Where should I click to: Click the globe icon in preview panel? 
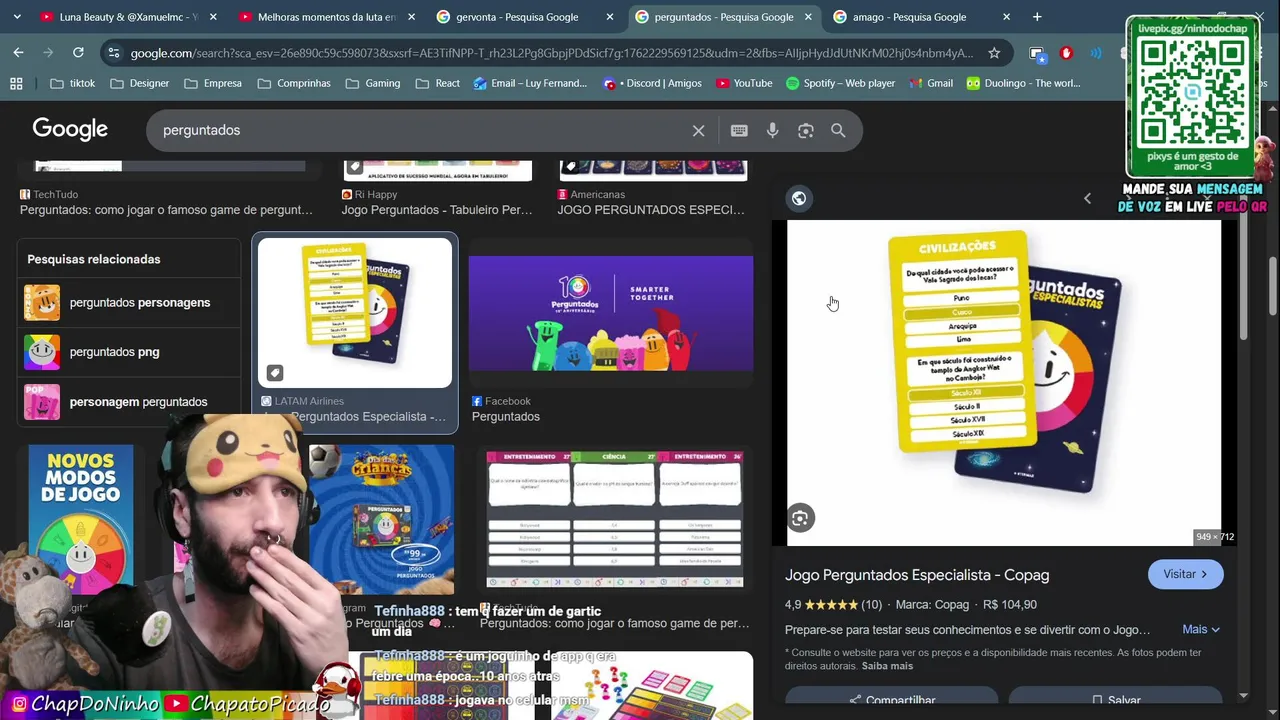click(798, 198)
